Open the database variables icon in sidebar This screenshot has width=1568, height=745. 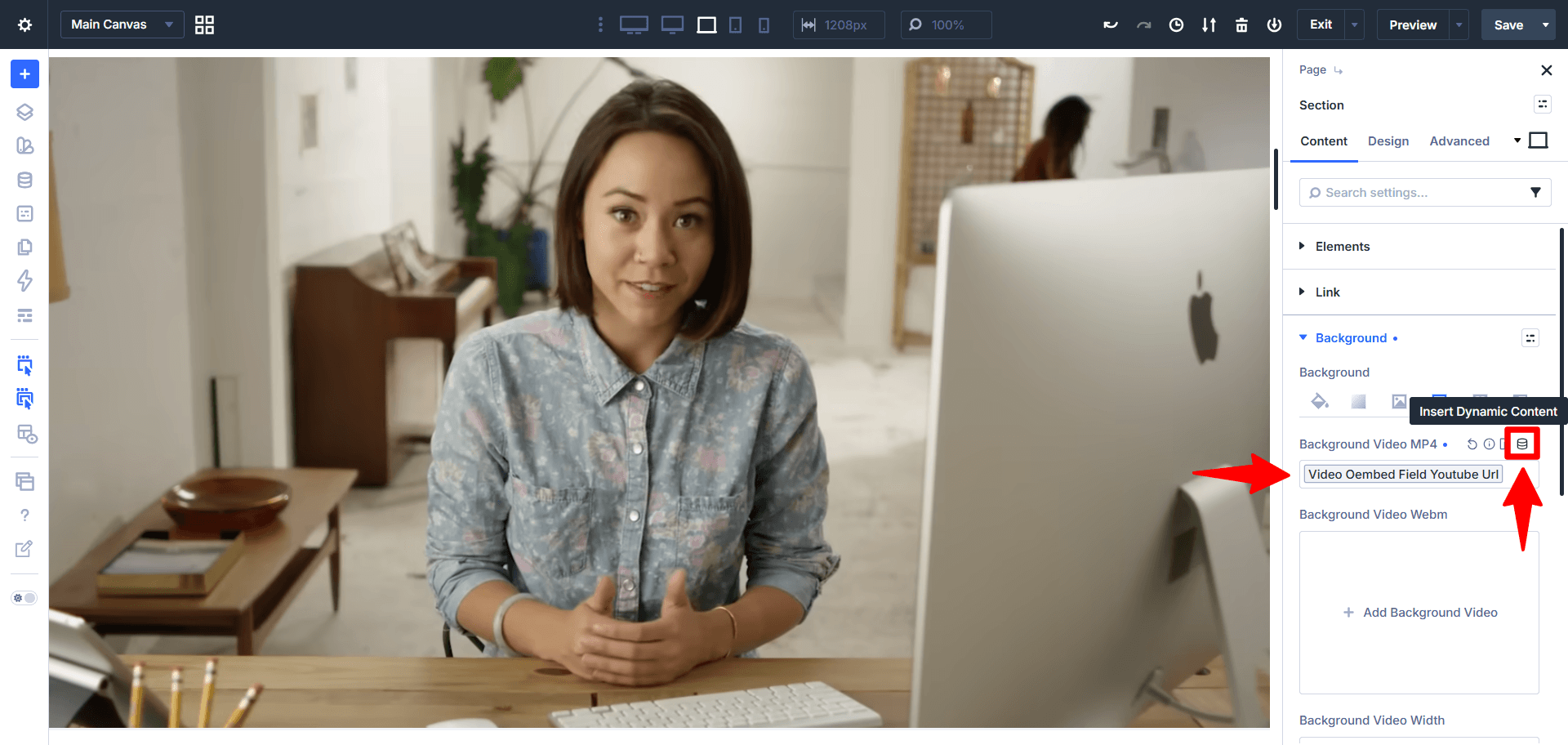pyautogui.click(x=24, y=180)
